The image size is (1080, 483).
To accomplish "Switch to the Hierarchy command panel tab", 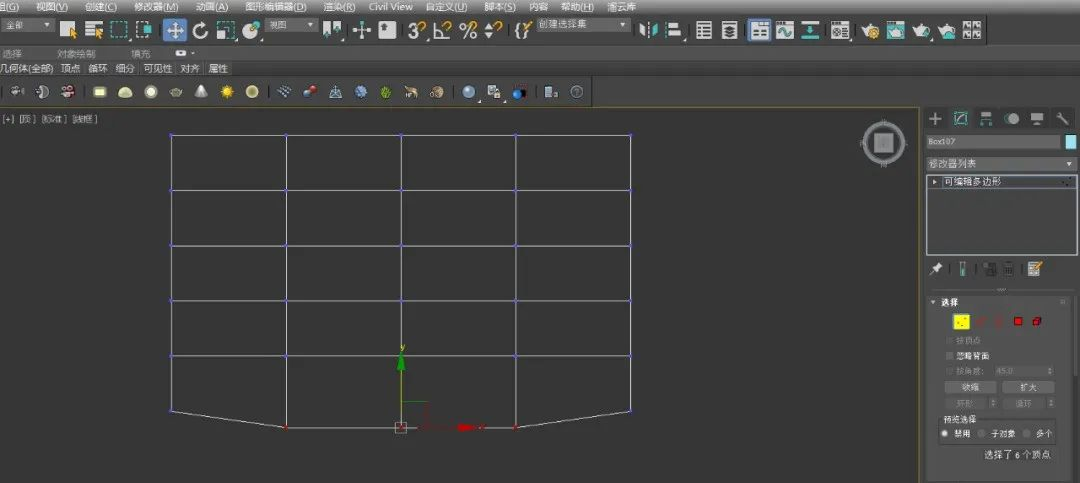I will click(x=986, y=119).
